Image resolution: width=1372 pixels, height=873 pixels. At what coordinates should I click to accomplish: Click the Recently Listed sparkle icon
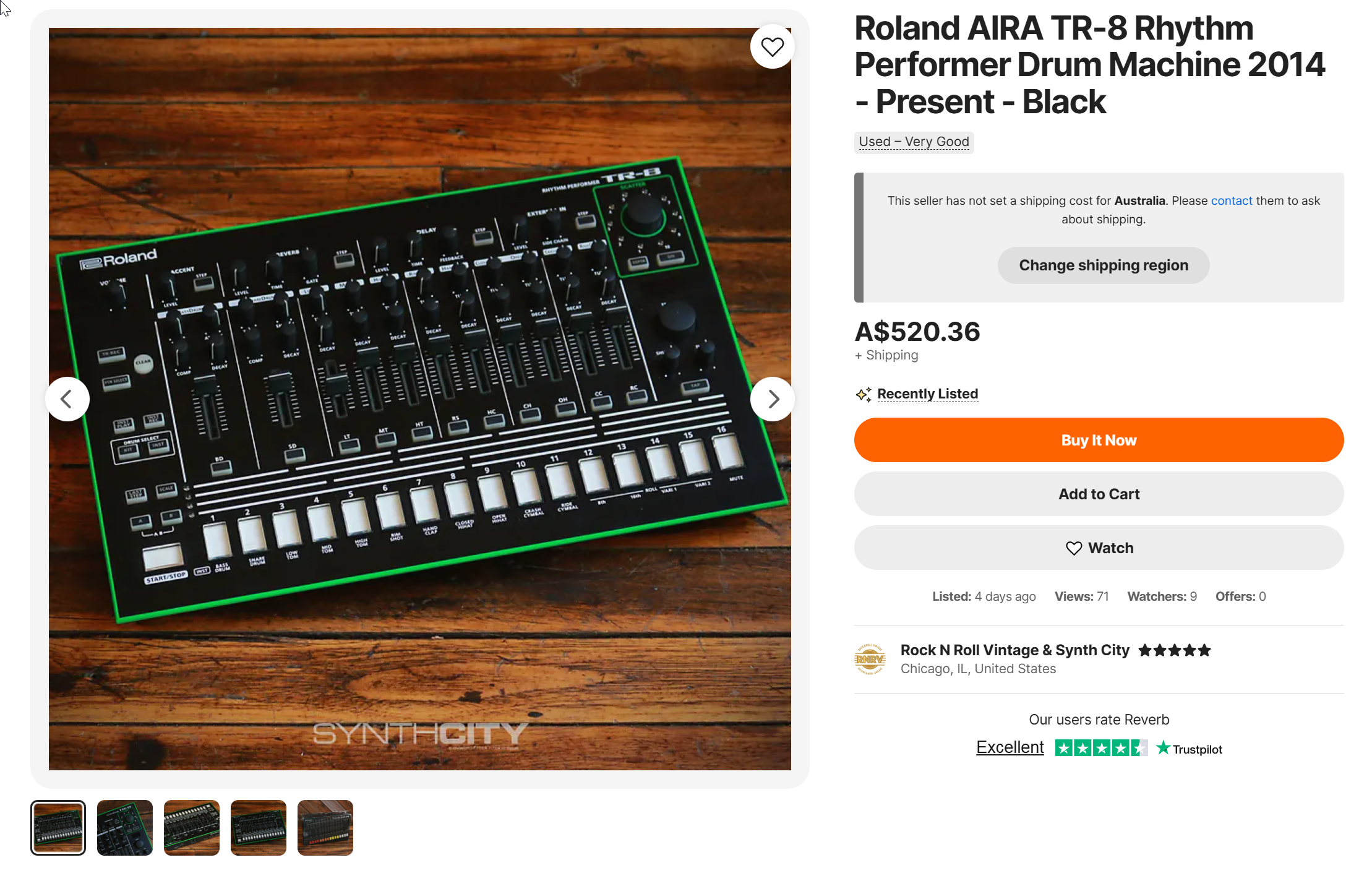click(x=864, y=394)
